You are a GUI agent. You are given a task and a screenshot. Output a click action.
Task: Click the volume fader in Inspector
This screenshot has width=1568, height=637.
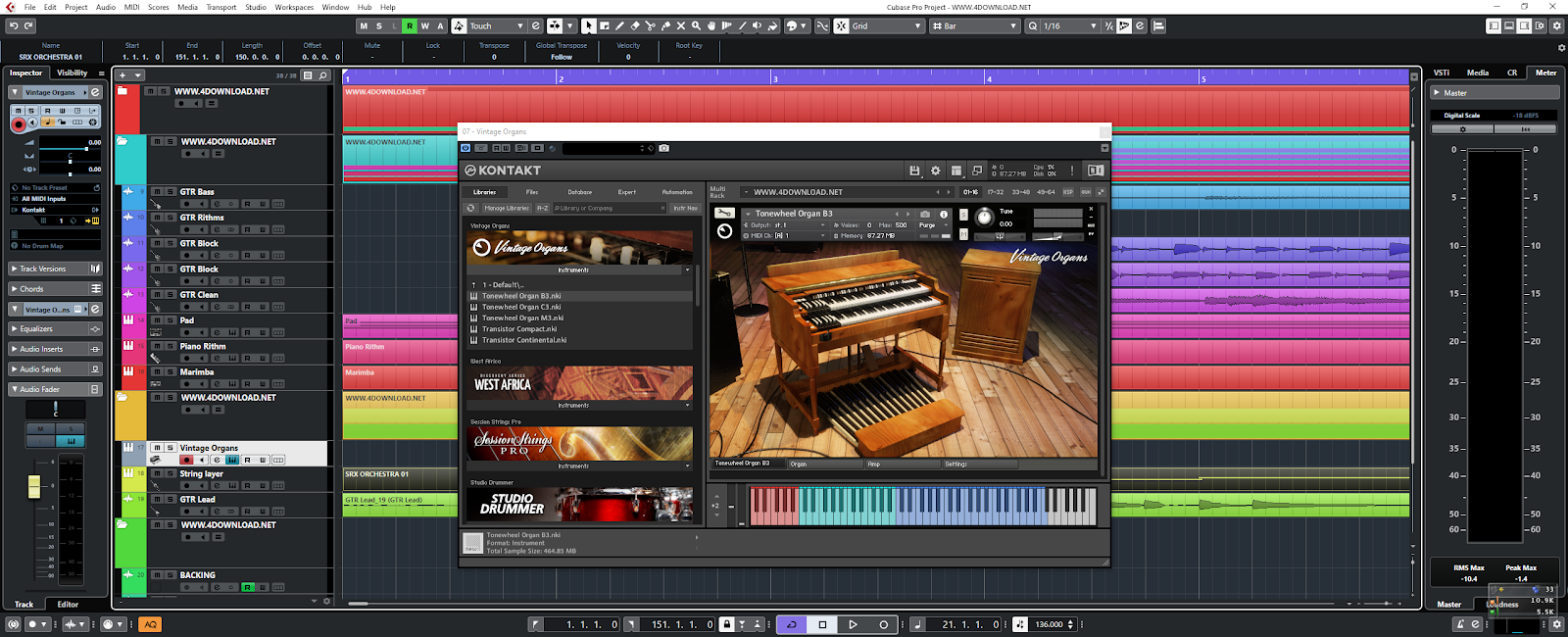pyautogui.click(x=34, y=485)
